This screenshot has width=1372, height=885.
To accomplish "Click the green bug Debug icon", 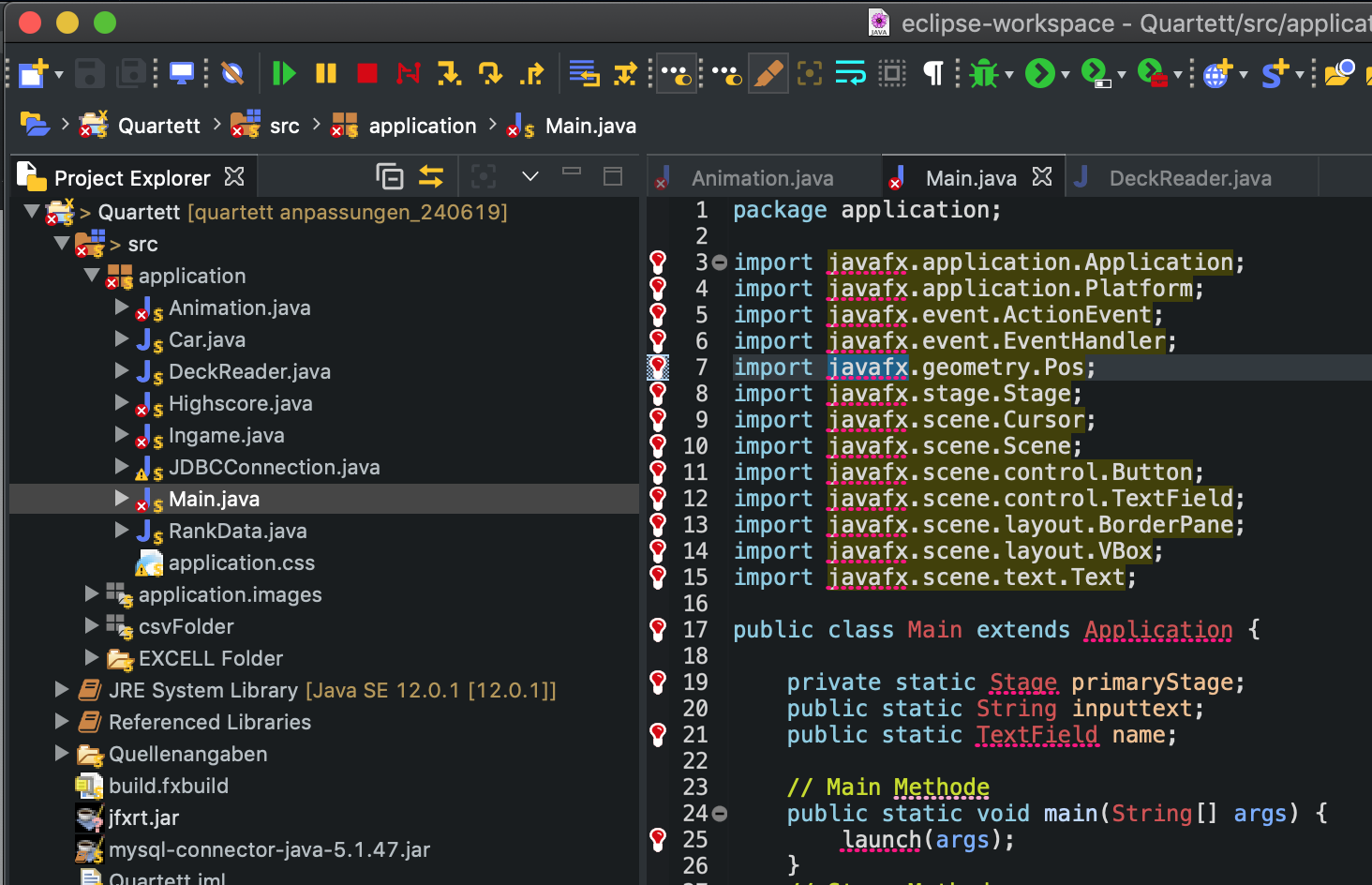I will [983, 73].
